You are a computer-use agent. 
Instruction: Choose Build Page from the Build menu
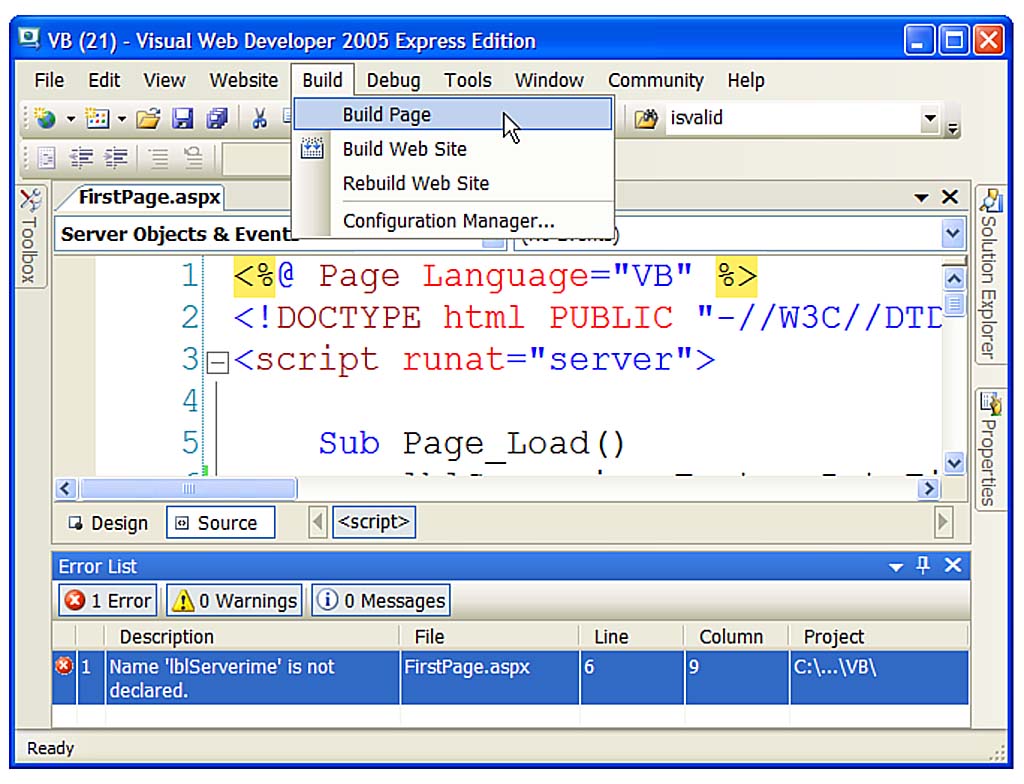pos(453,115)
